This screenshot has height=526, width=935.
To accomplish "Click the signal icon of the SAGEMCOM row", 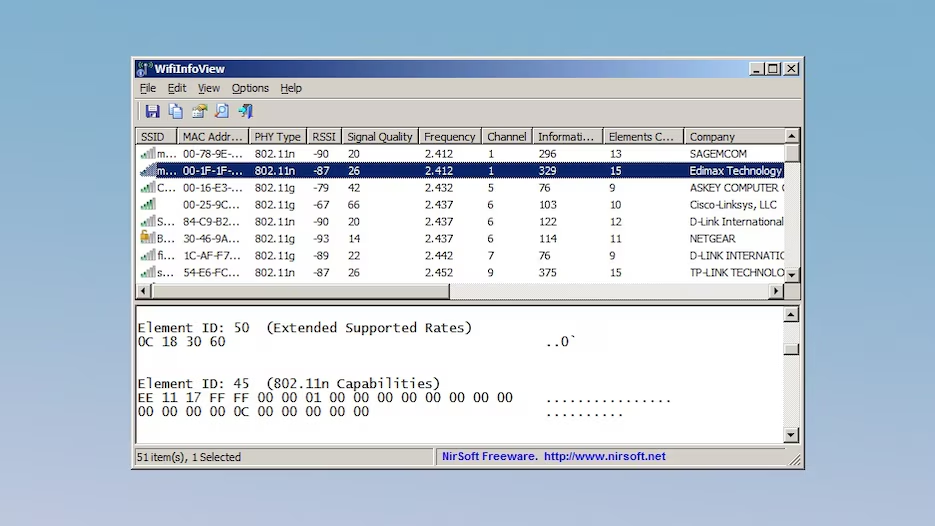I will pyautogui.click(x=148, y=154).
